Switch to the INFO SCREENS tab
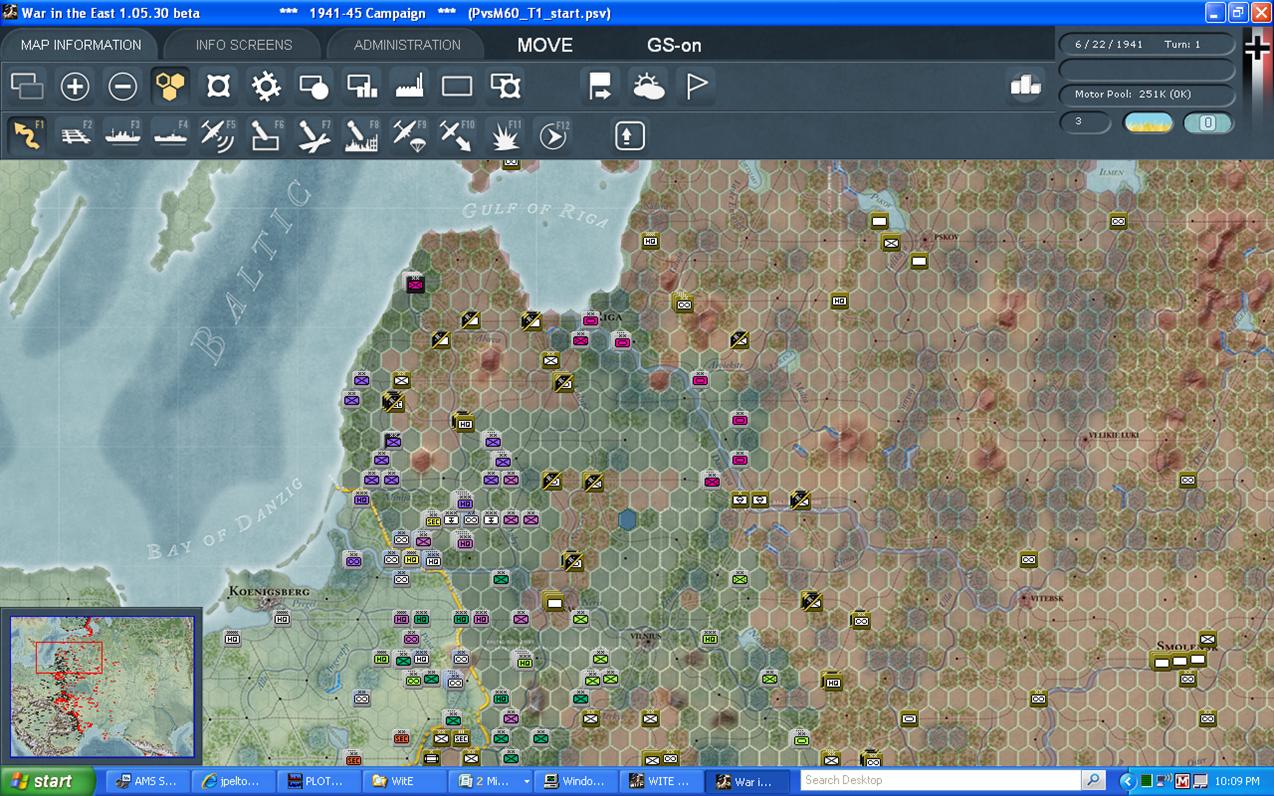Screen dimensions: 1274x796 coord(244,45)
